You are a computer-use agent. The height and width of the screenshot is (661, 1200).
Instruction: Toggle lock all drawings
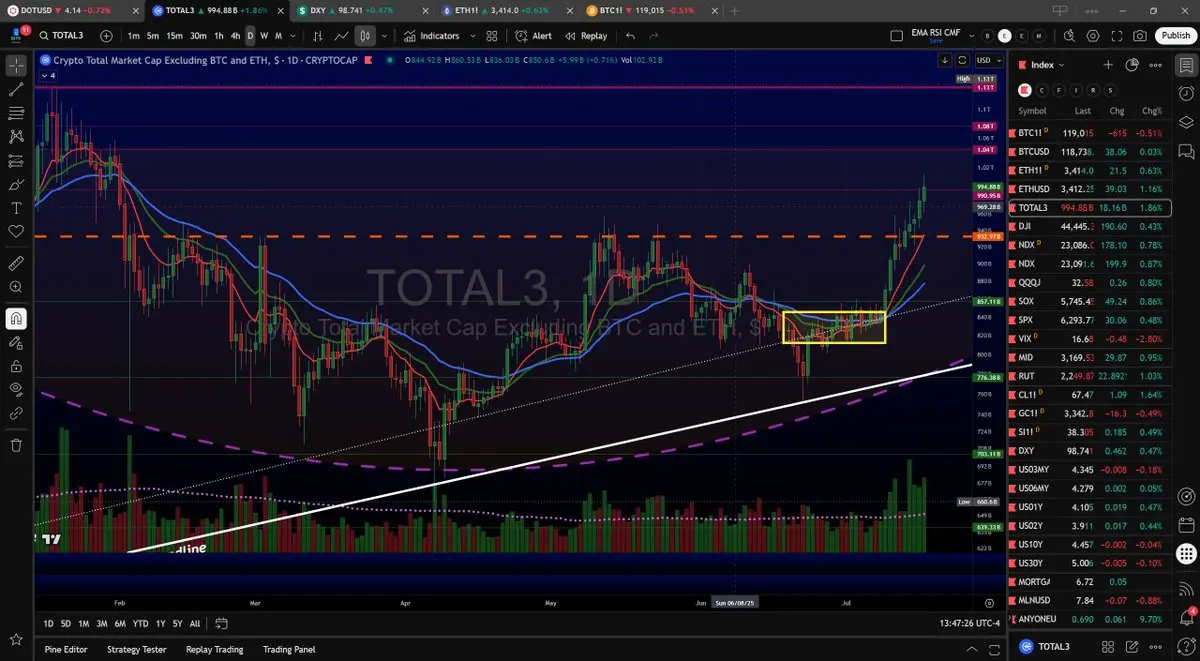[16, 366]
